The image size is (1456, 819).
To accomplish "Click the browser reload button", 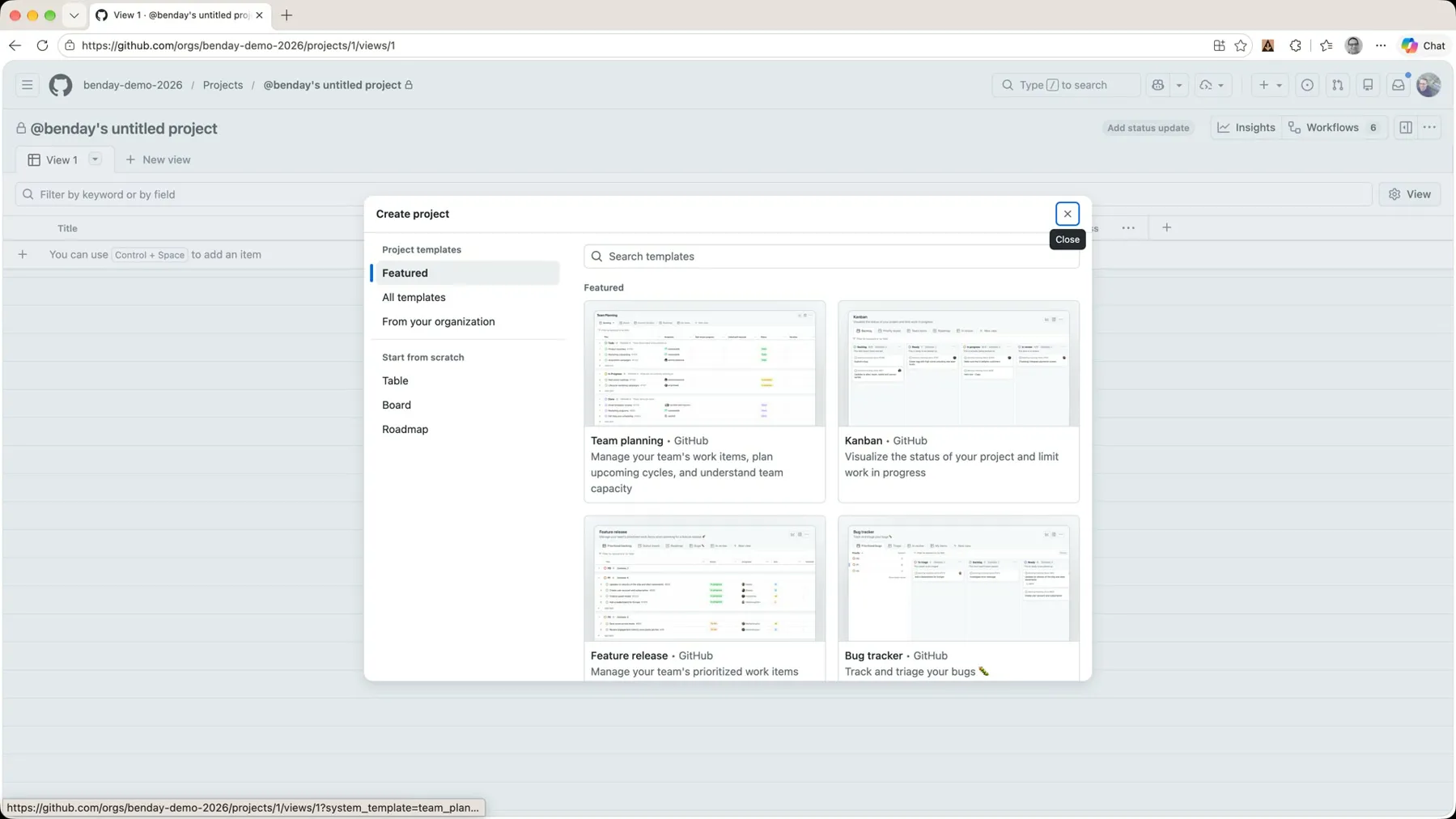I will click(x=42, y=46).
